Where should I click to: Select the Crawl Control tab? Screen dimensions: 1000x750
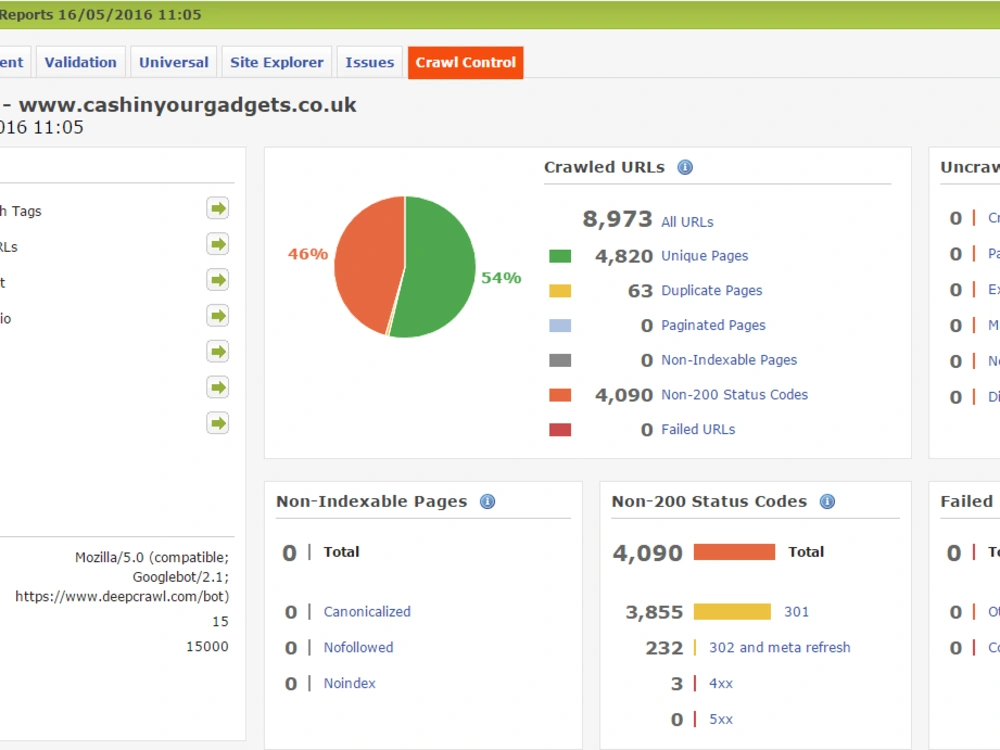tap(466, 62)
